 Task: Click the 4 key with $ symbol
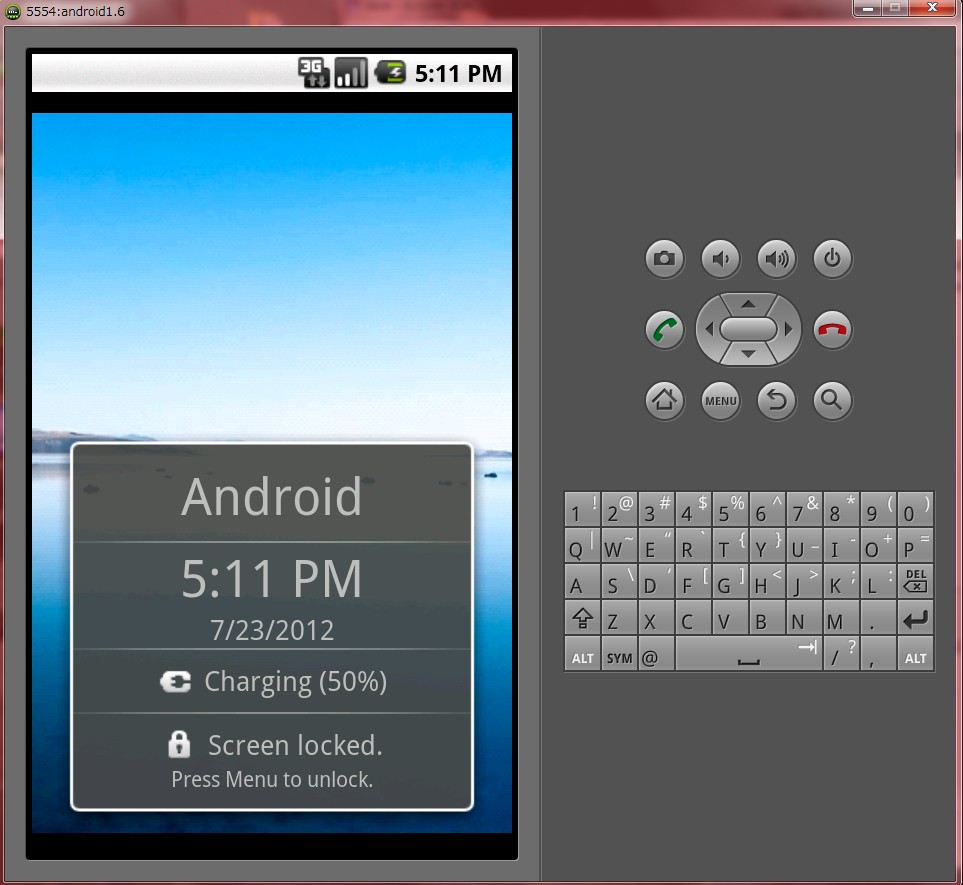tap(693, 509)
